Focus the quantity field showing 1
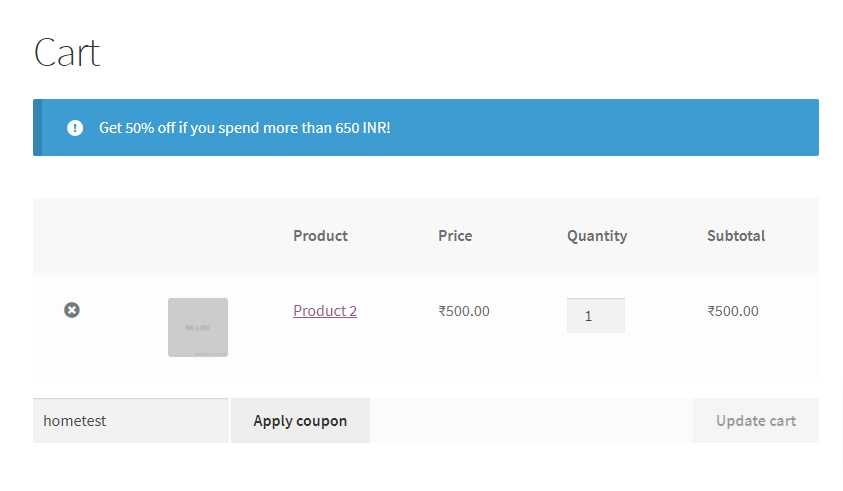The image size is (843, 491). 596,316
